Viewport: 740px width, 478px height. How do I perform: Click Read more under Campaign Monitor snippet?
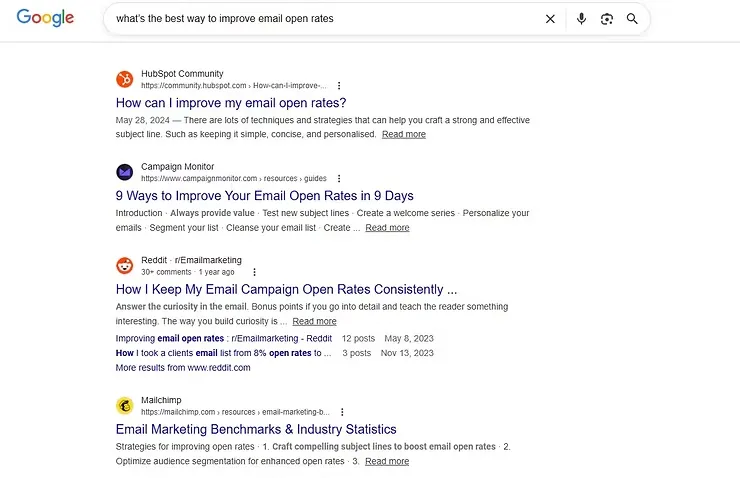(387, 228)
